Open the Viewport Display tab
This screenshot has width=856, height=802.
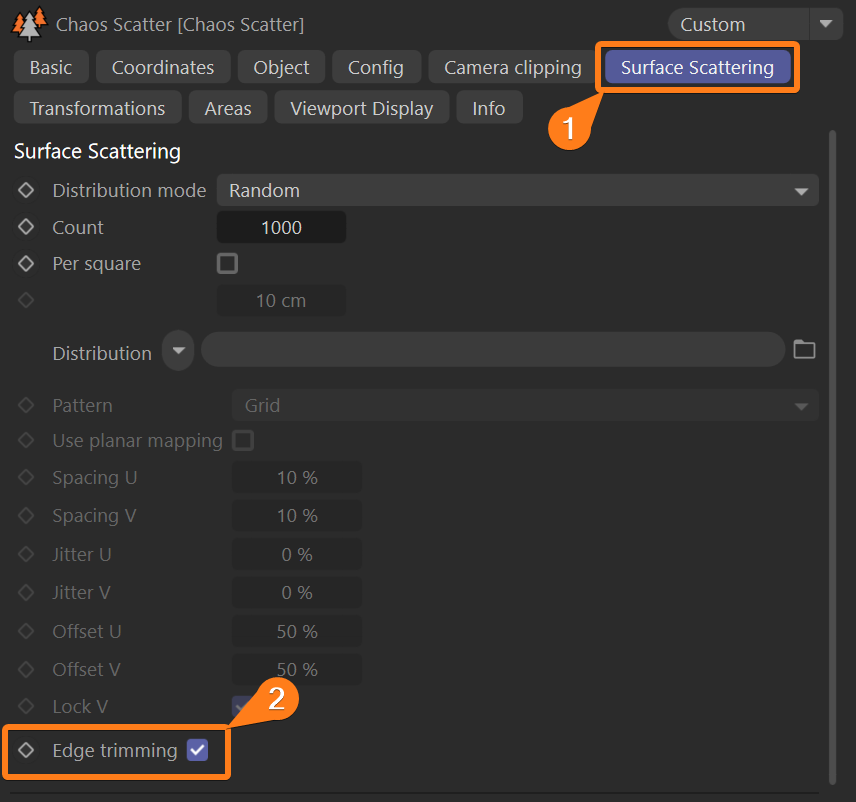point(361,108)
